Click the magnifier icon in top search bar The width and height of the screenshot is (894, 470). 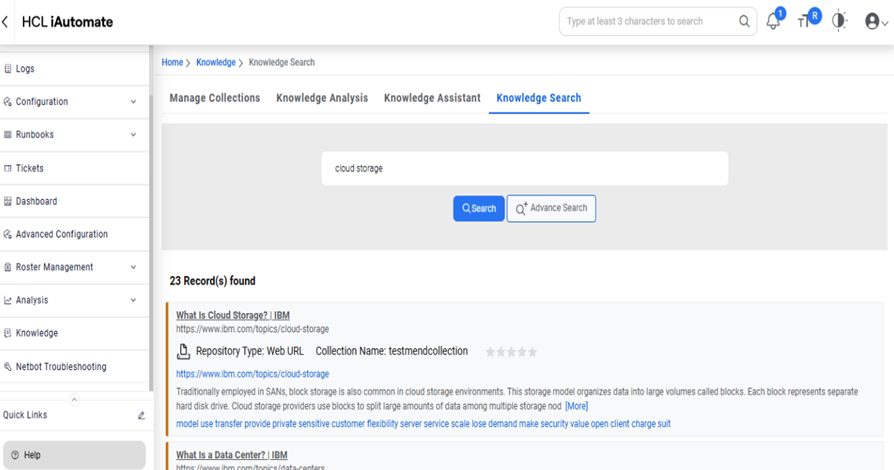(x=744, y=21)
